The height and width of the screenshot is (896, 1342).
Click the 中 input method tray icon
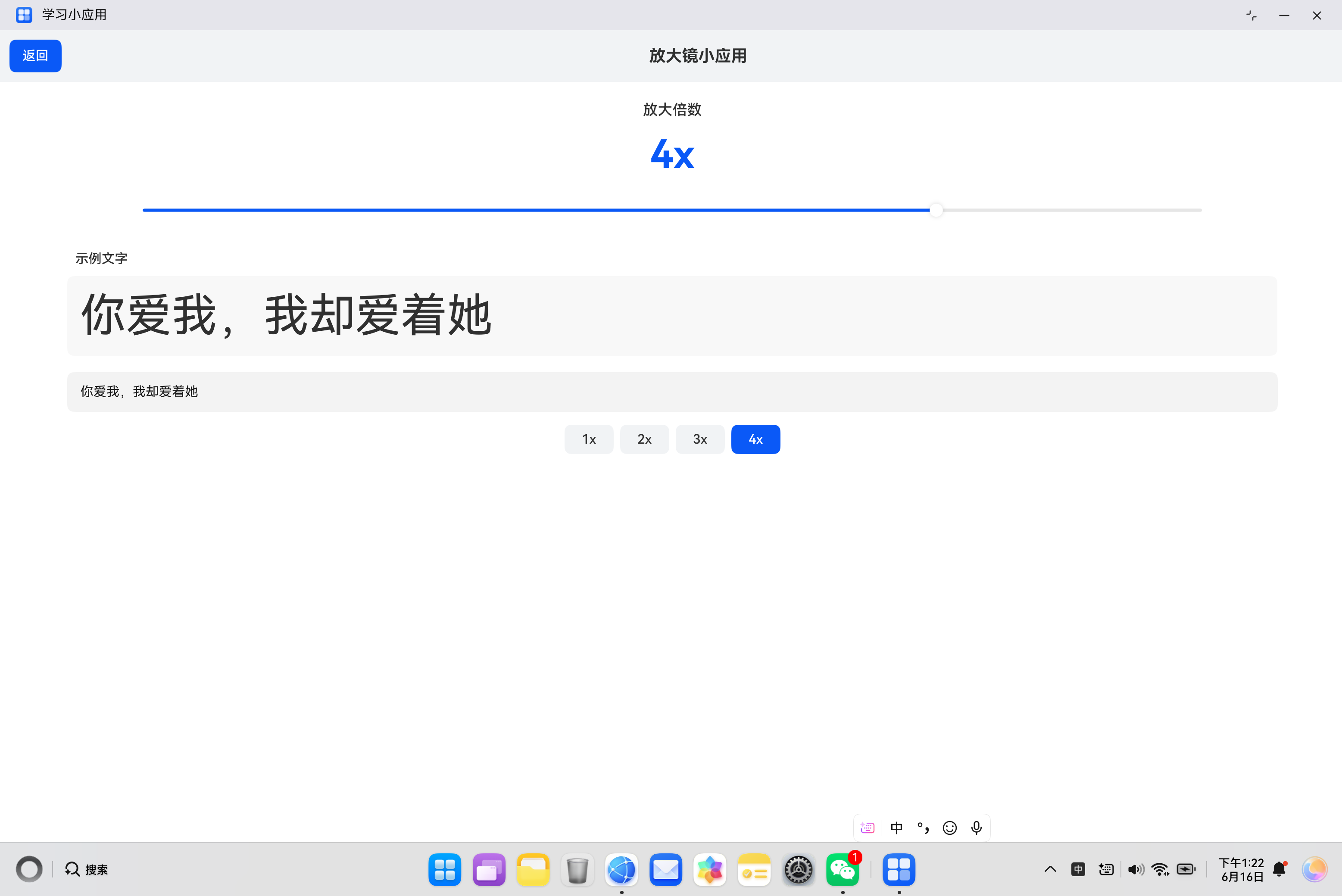1078,869
